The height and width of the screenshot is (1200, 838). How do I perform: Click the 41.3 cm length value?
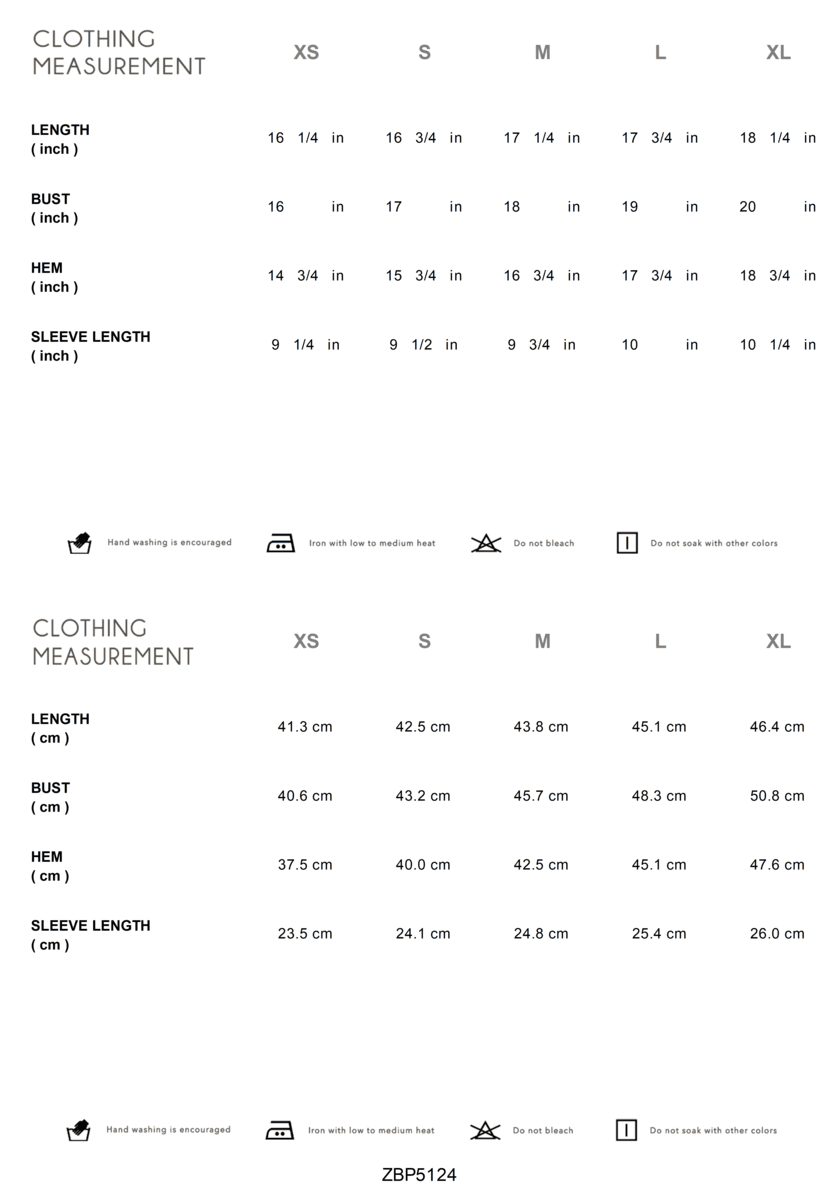(x=305, y=727)
